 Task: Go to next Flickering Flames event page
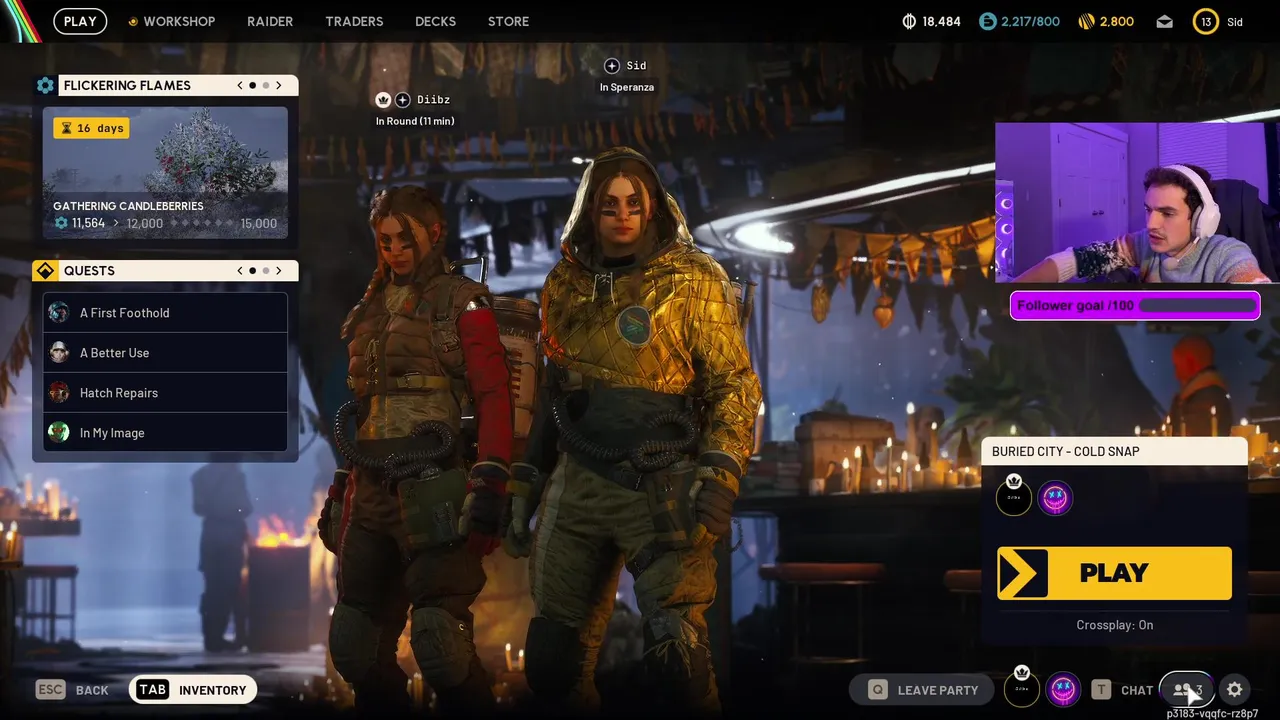279,85
